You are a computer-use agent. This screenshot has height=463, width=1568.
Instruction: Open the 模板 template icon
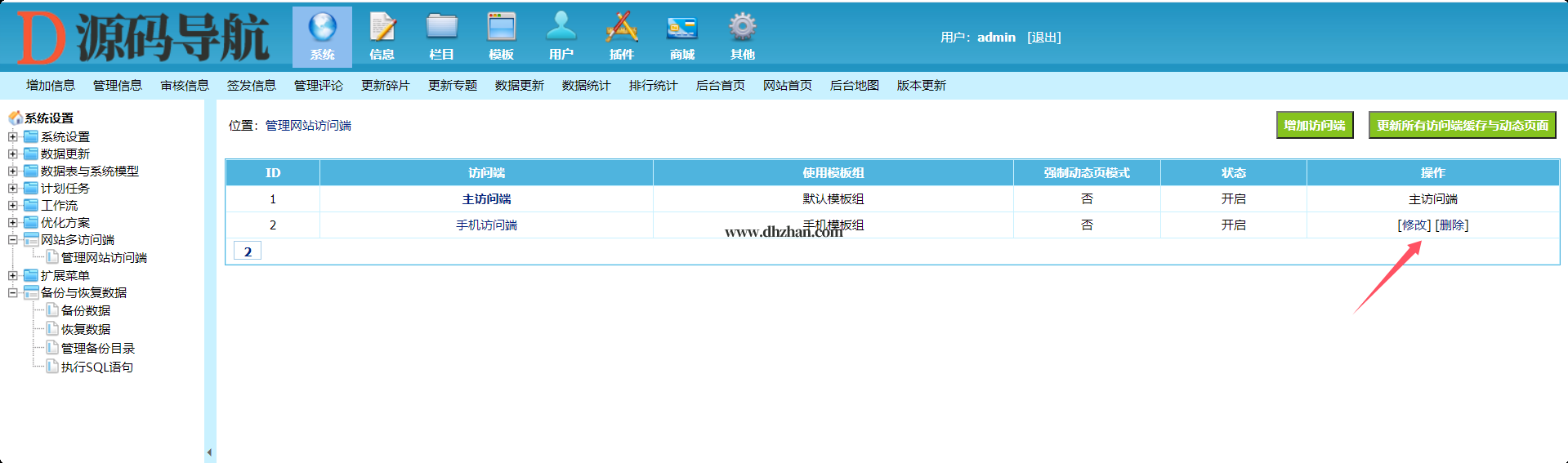[501, 29]
